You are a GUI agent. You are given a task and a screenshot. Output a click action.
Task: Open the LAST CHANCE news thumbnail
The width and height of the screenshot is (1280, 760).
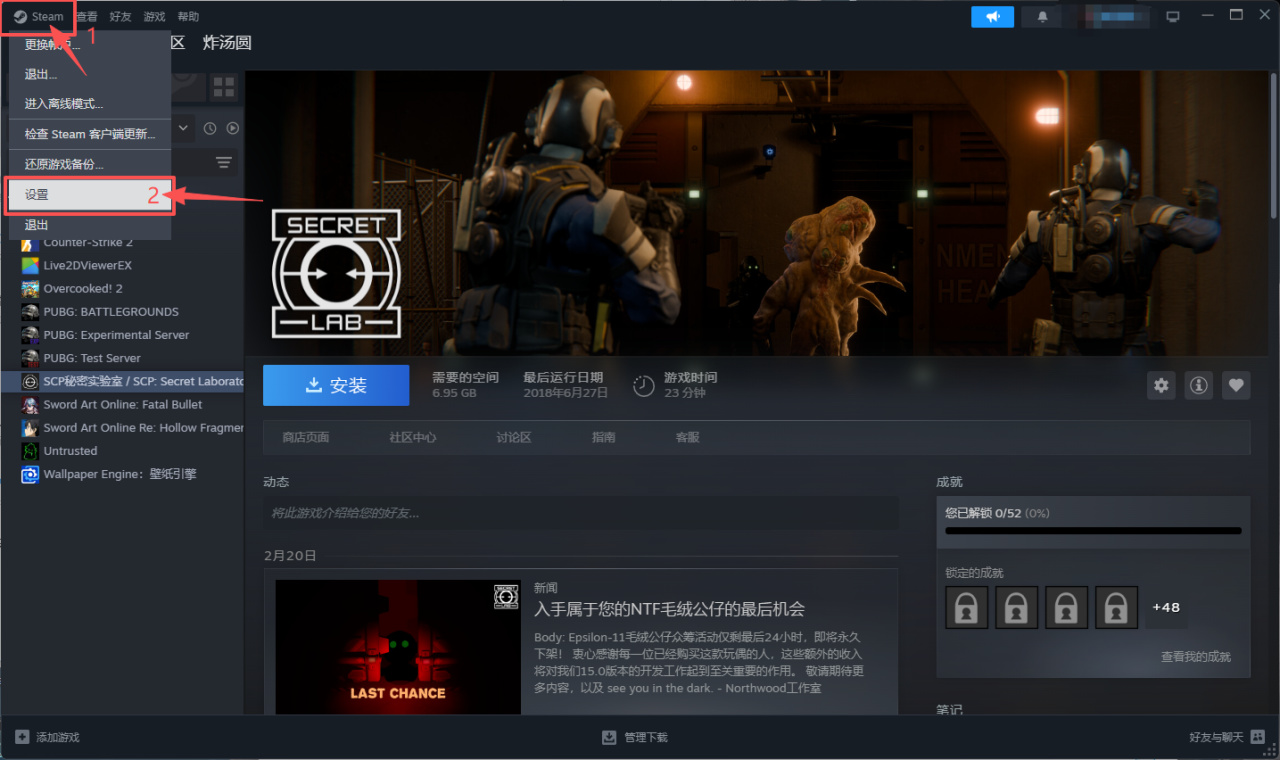[x=398, y=647]
